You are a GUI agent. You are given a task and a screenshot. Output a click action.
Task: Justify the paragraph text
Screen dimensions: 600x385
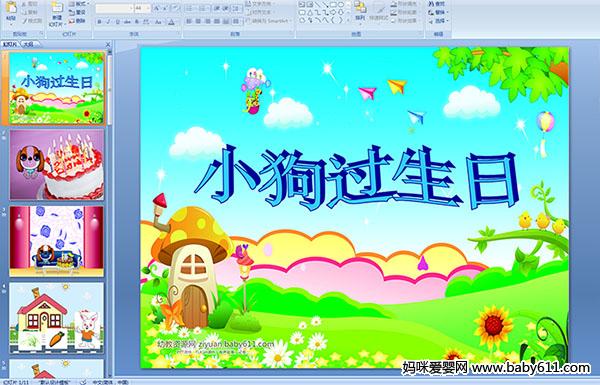point(217,21)
